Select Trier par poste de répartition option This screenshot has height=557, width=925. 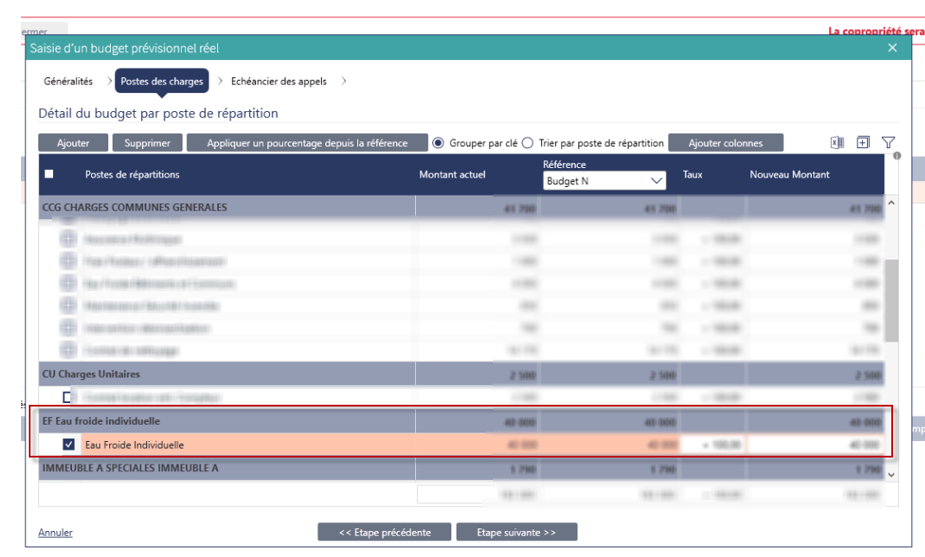point(528,143)
